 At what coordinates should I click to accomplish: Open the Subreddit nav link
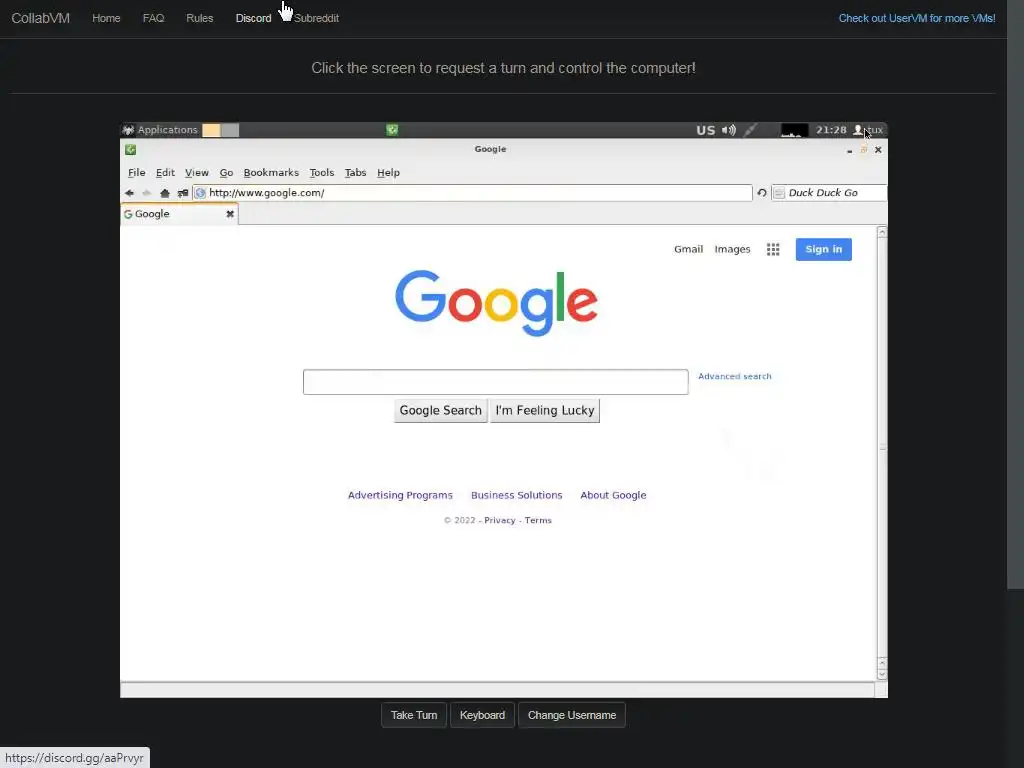pos(316,18)
